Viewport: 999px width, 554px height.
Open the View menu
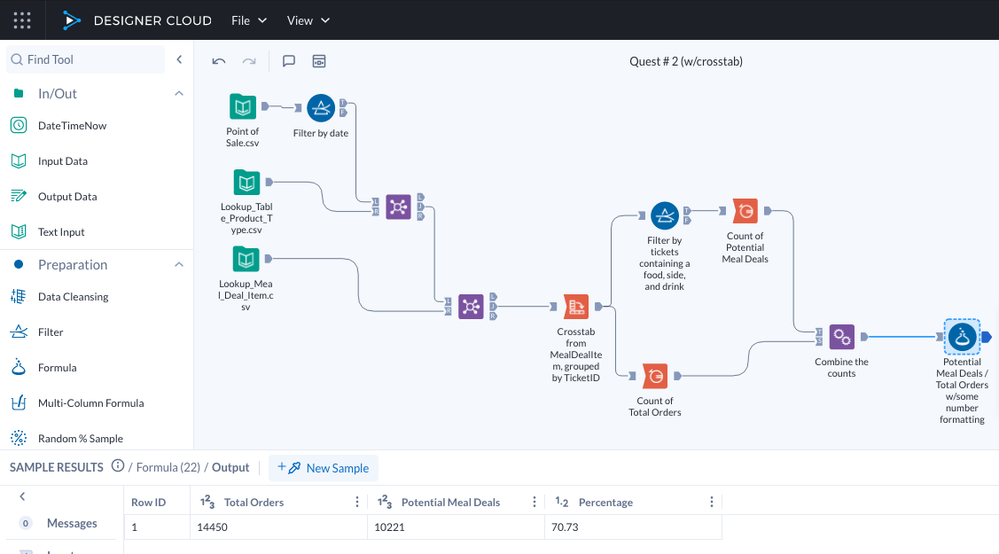coord(308,20)
